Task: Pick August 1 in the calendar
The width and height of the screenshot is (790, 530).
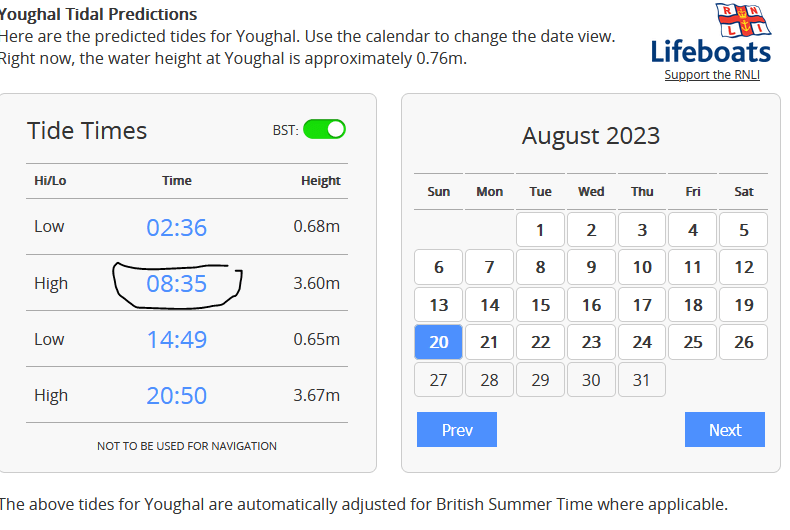Action: [541, 230]
